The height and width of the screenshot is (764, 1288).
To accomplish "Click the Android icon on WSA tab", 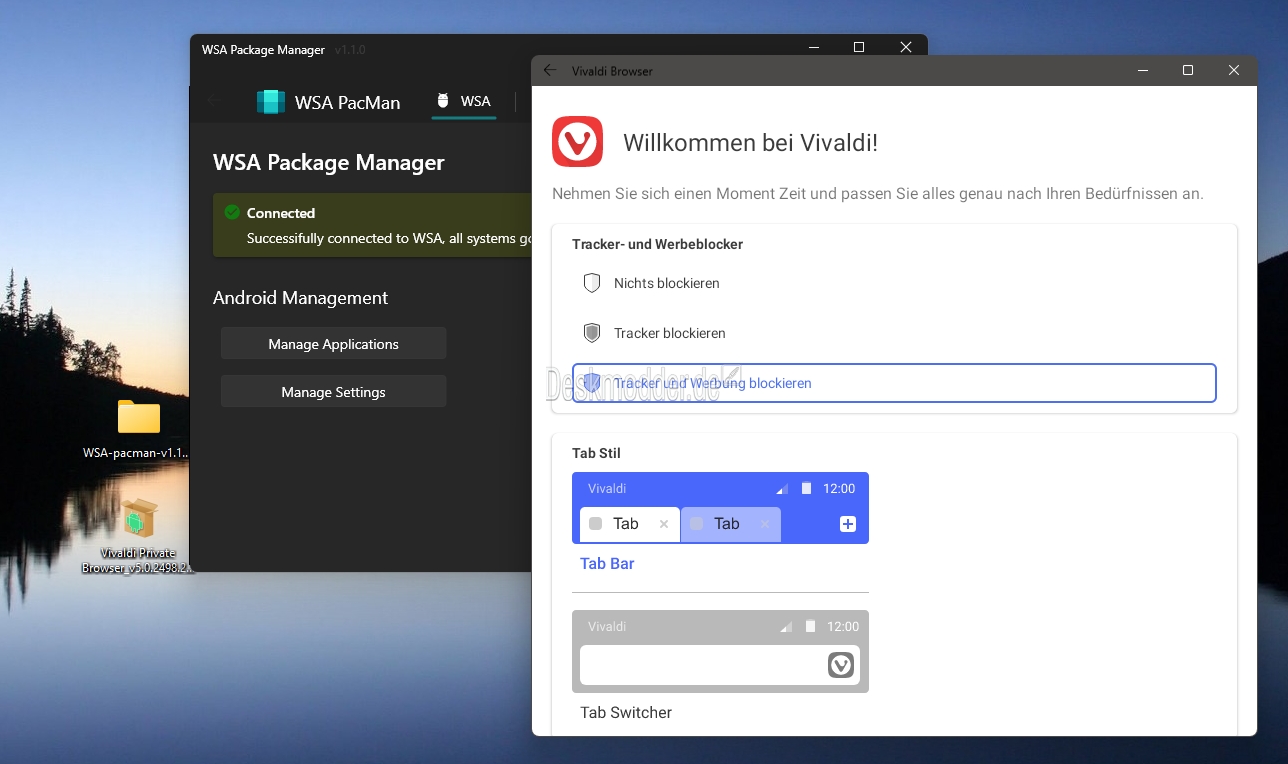I will click(x=443, y=101).
